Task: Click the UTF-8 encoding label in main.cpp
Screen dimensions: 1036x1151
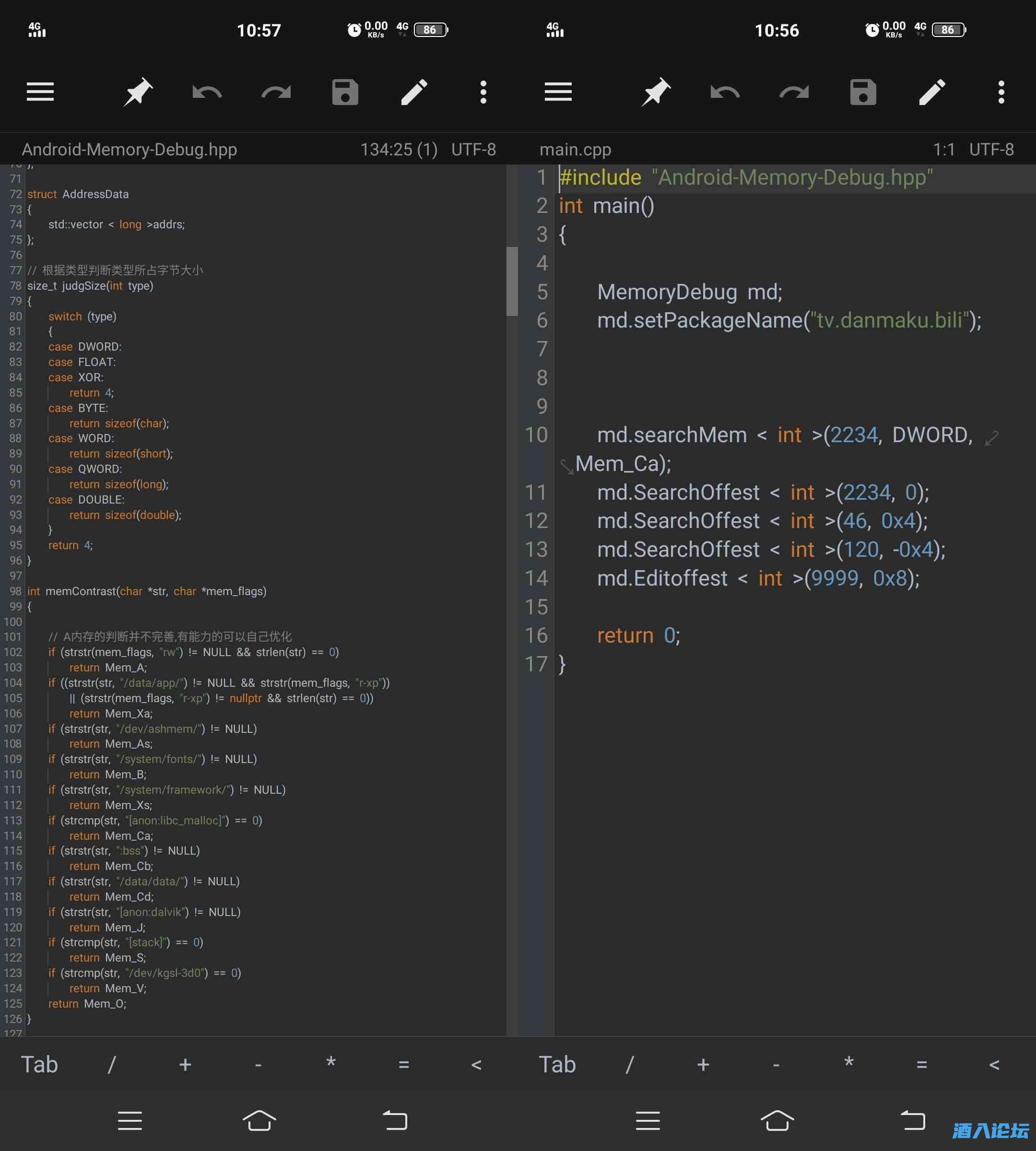Action: pyautogui.click(x=991, y=149)
